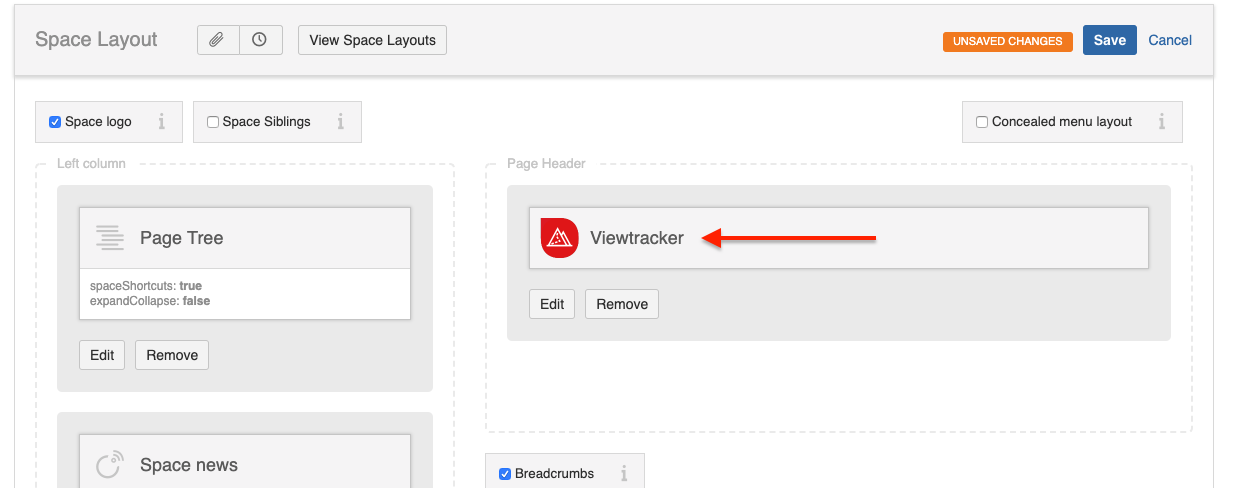Click the Page Tree module icon
1247x488 pixels.
coord(110,238)
